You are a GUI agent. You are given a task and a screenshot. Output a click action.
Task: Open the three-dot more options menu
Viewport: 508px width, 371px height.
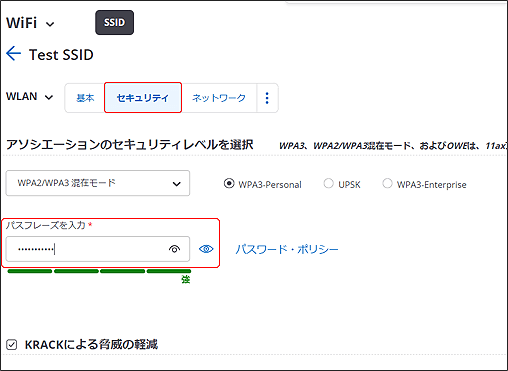coord(267,98)
